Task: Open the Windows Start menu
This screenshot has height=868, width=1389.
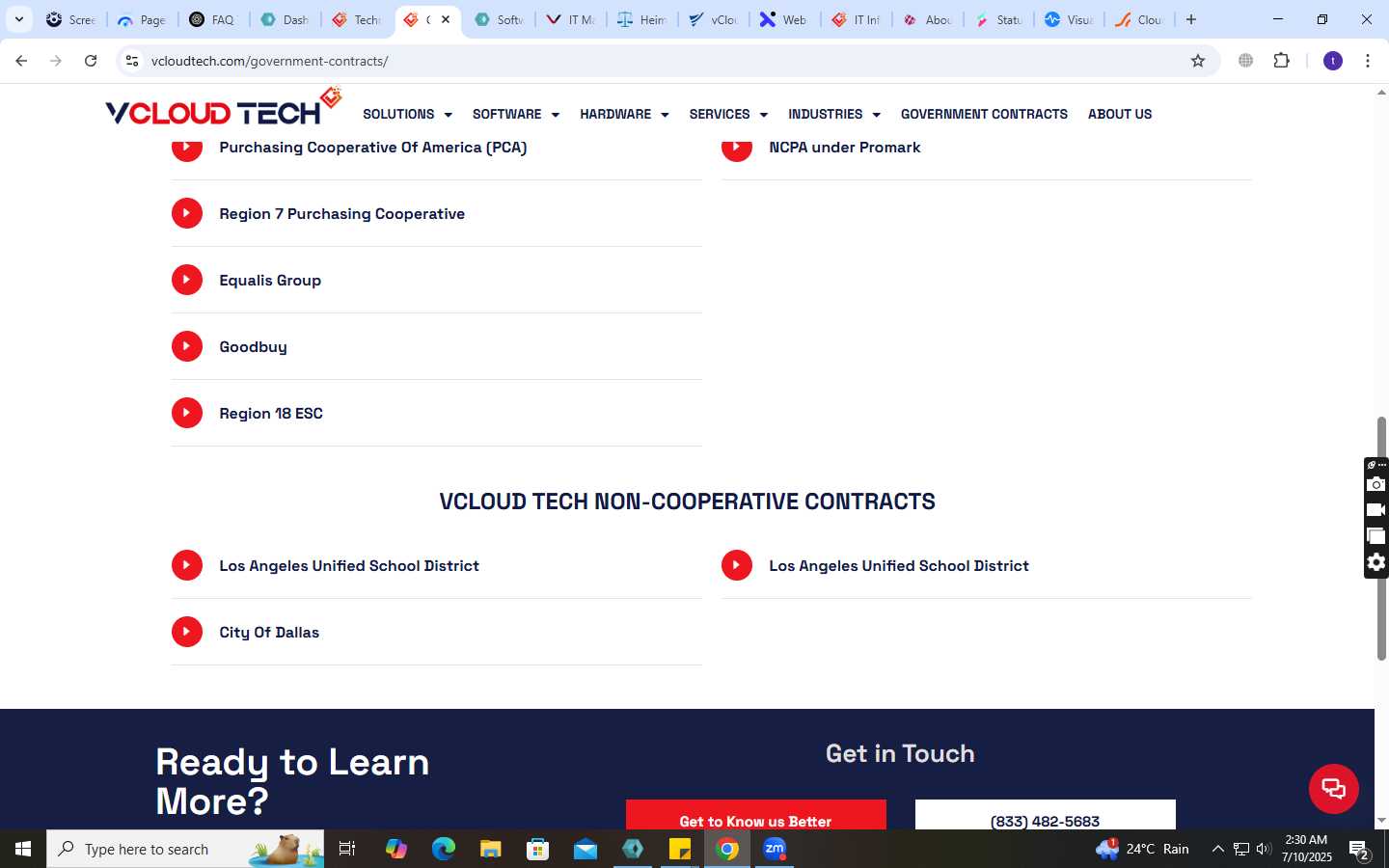Action: click(23, 849)
